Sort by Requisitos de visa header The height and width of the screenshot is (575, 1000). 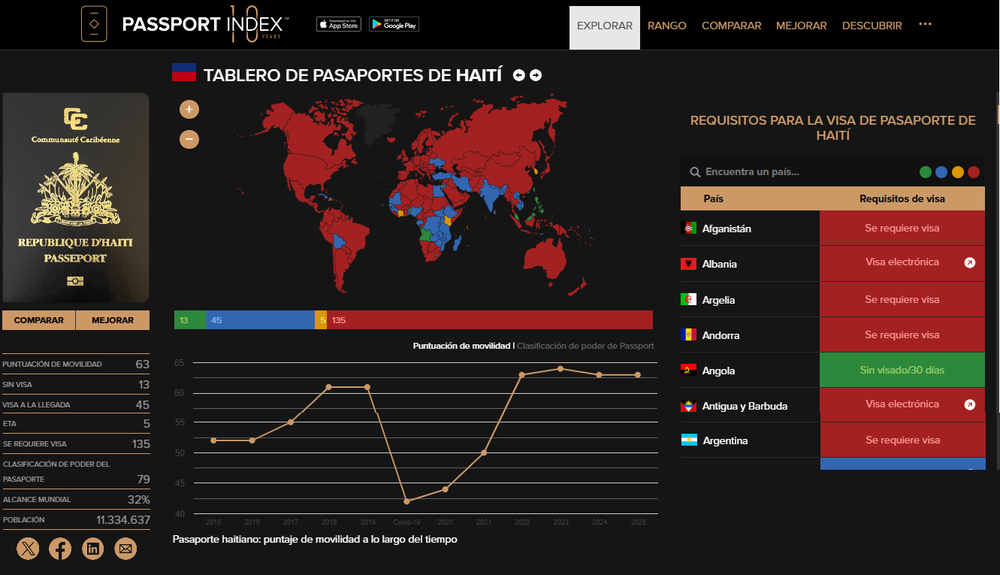(902, 198)
